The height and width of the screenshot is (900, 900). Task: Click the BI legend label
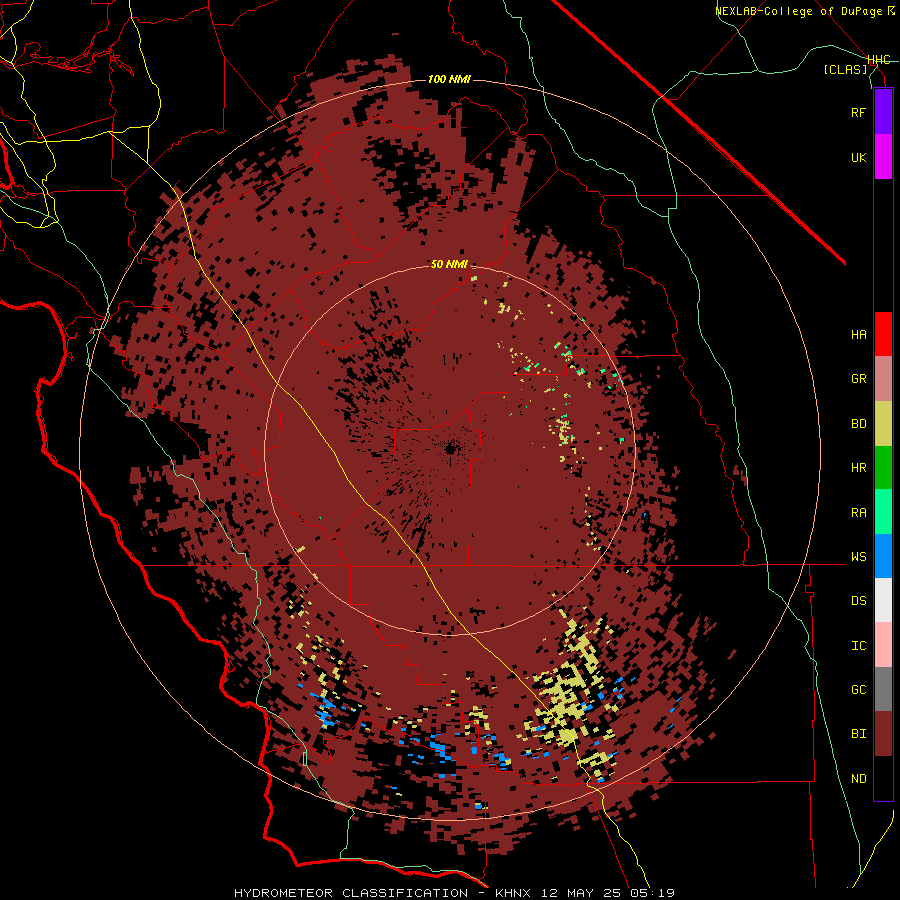click(858, 734)
